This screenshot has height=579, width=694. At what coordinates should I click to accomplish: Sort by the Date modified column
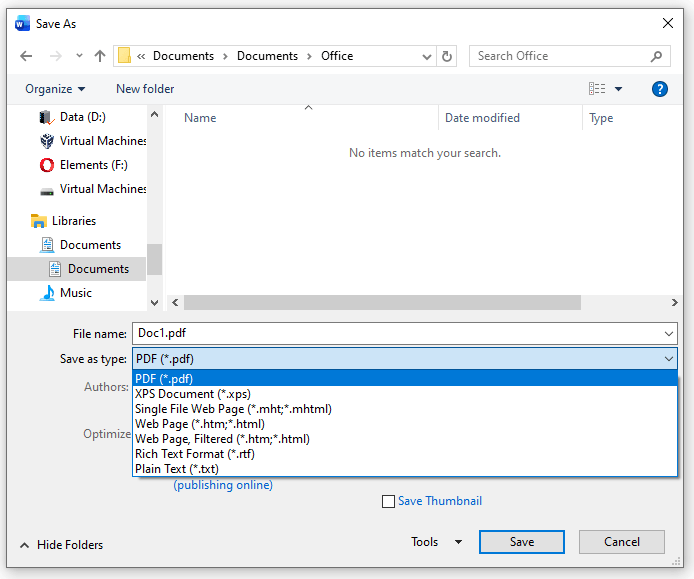point(482,118)
